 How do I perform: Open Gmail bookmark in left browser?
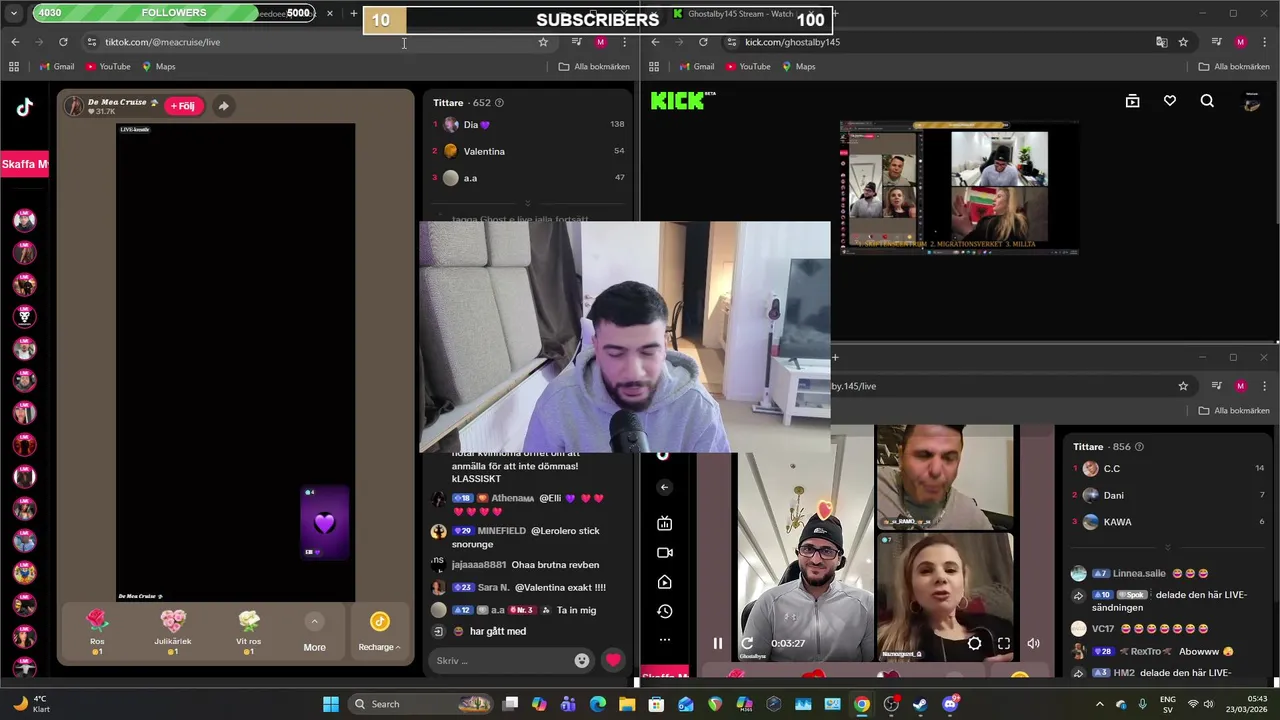(57, 66)
